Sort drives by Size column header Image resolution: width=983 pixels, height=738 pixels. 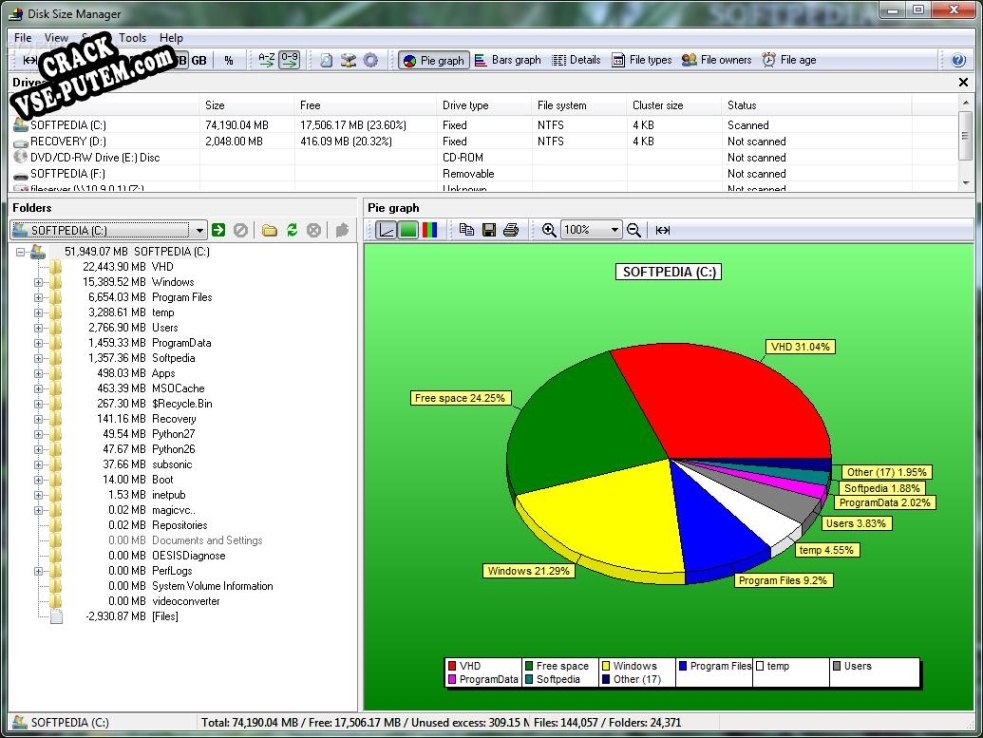[246, 105]
